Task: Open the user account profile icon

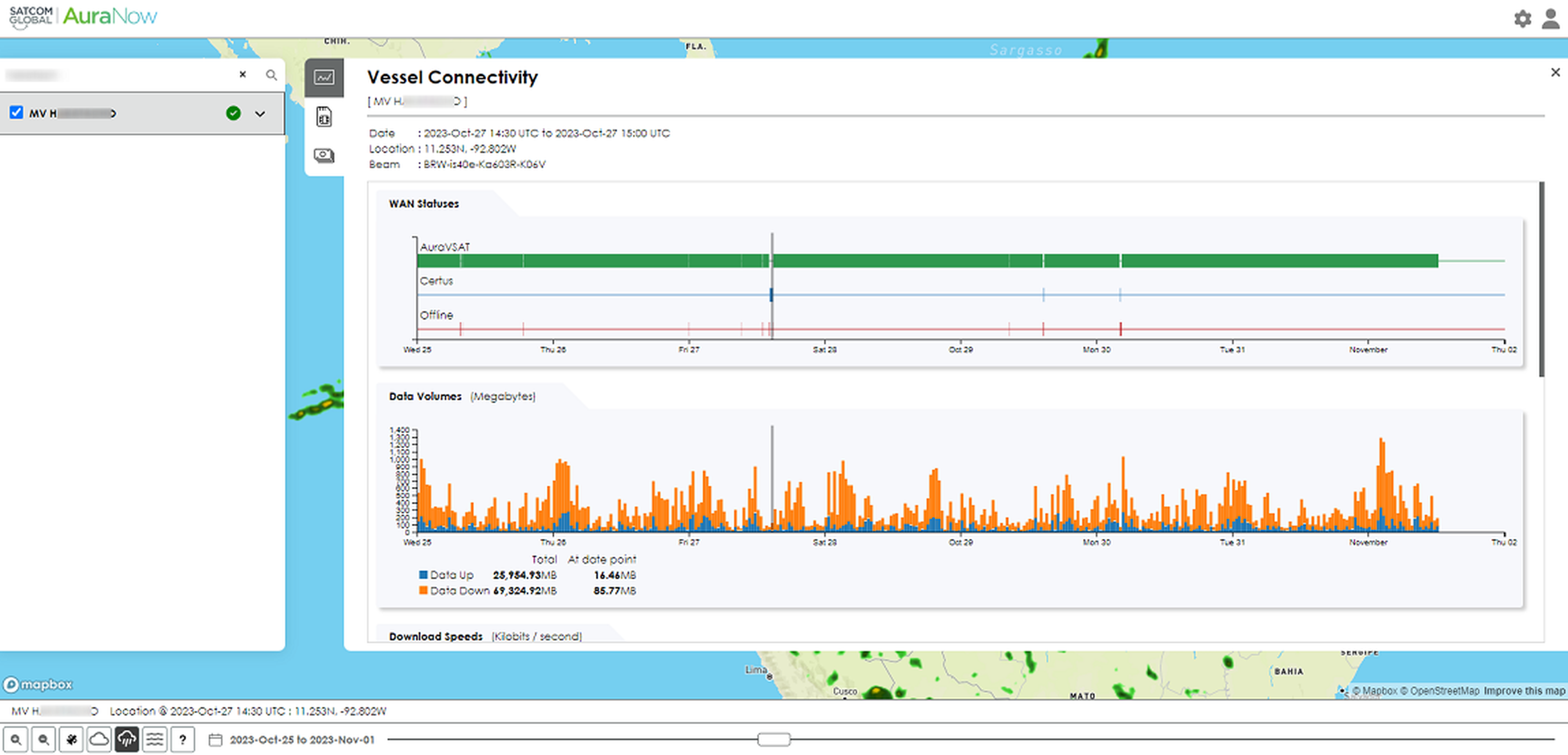Action: pyautogui.click(x=1551, y=18)
